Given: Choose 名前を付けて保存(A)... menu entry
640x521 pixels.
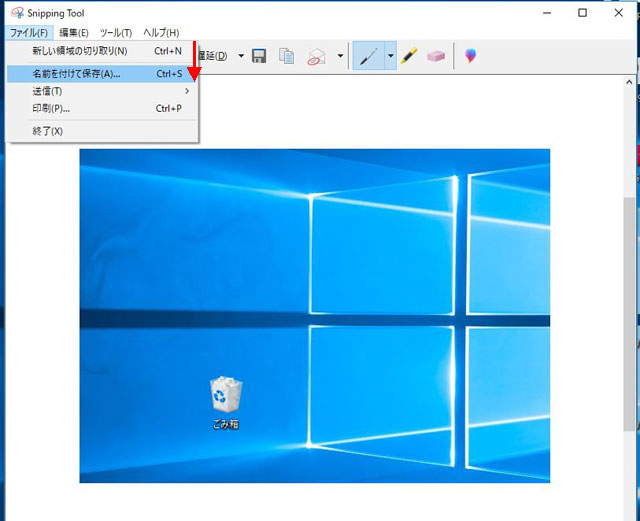Looking at the screenshot, I should click(102, 74).
